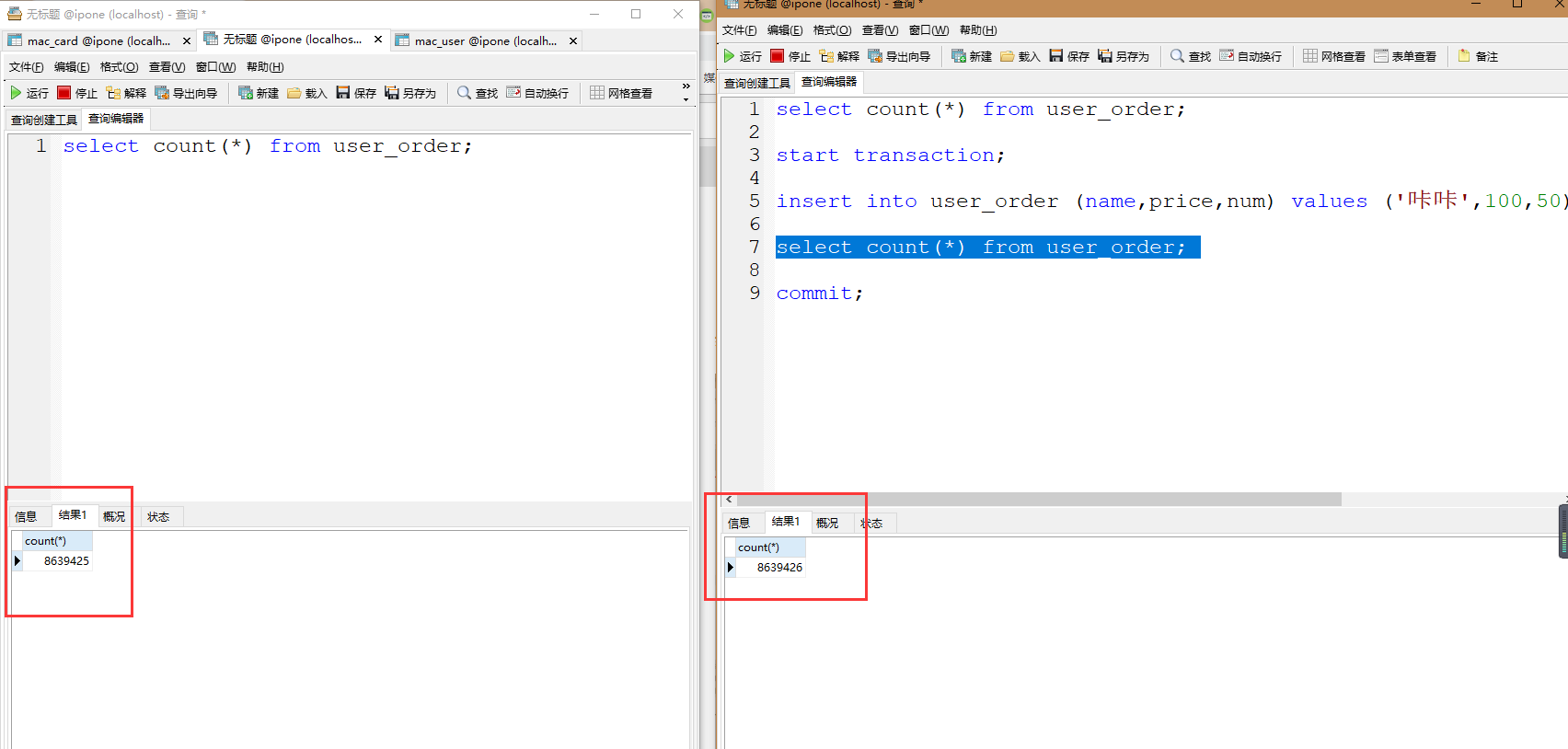This screenshot has height=749, width=1568.
Task: Toggle word wrap (自动换行) in right window
Action: pos(1251,56)
